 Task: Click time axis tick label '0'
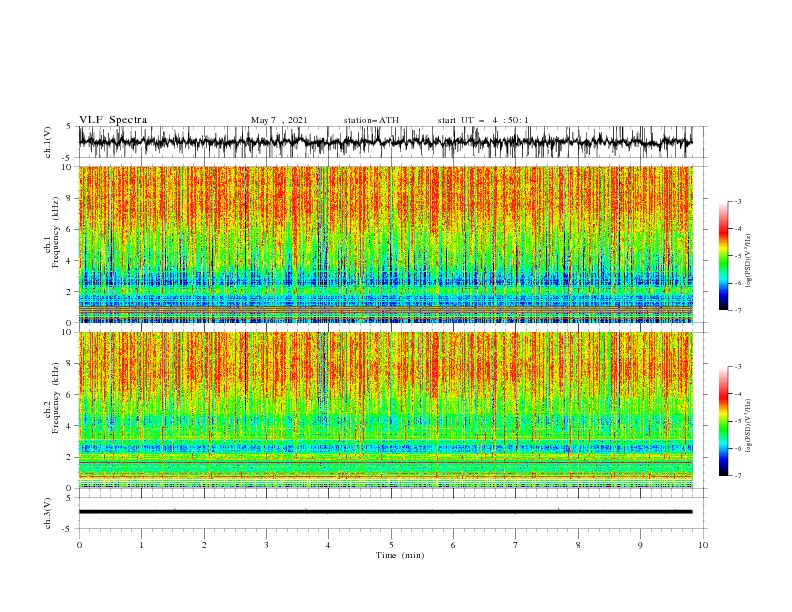coord(79,545)
